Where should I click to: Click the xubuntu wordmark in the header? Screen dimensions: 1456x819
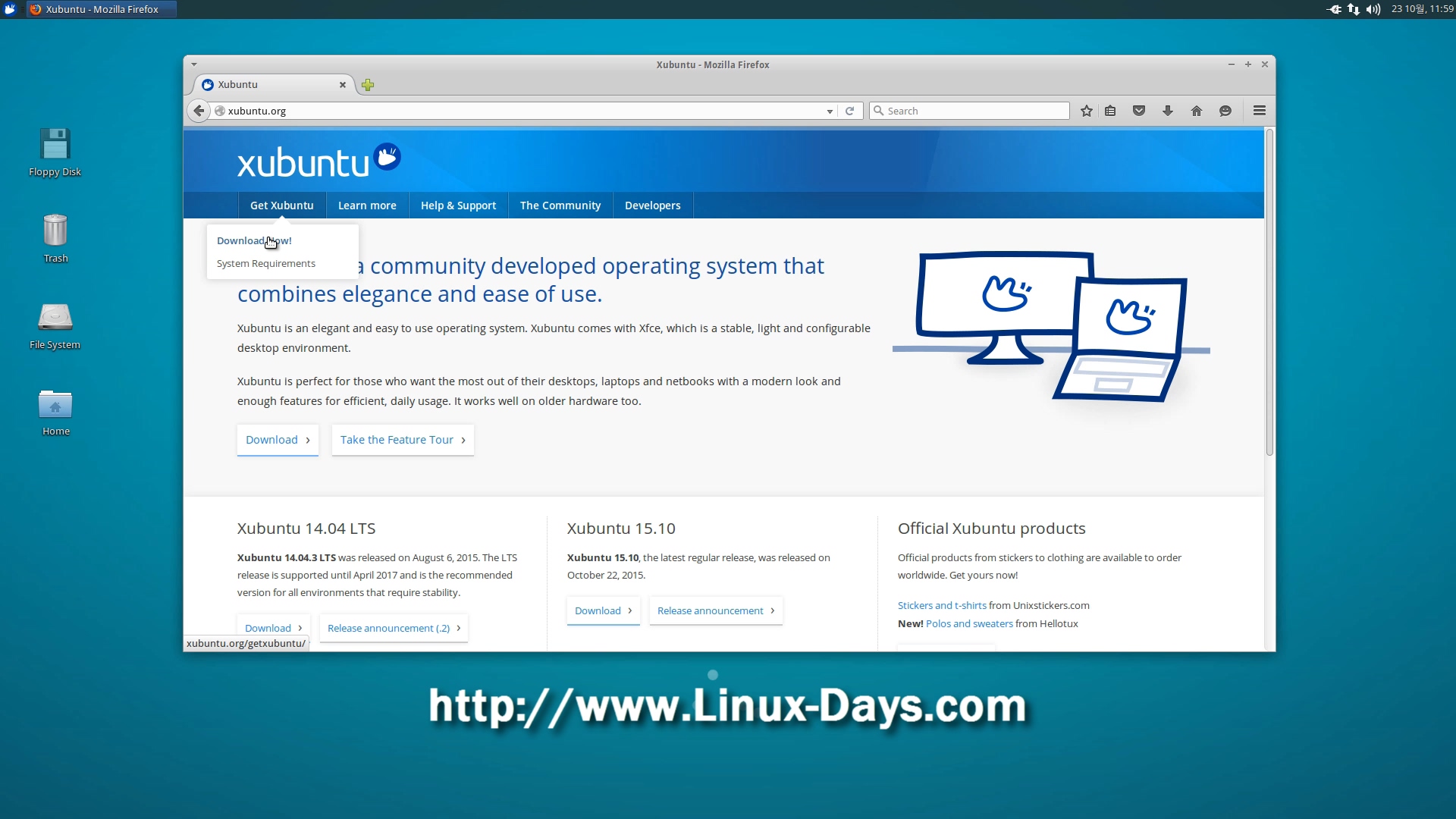pyautogui.click(x=303, y=162)
